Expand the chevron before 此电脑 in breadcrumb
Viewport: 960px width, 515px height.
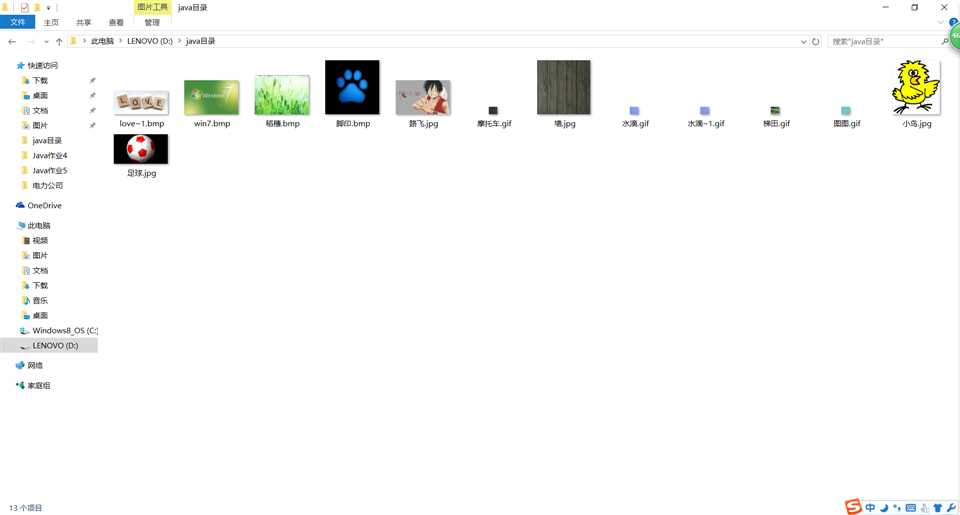[x=84, y=41]
